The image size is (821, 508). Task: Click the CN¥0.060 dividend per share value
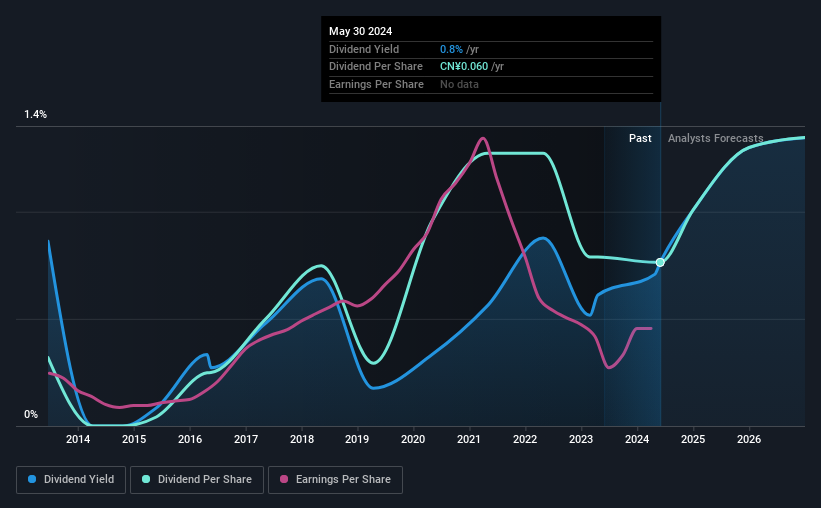click(464, 67)
